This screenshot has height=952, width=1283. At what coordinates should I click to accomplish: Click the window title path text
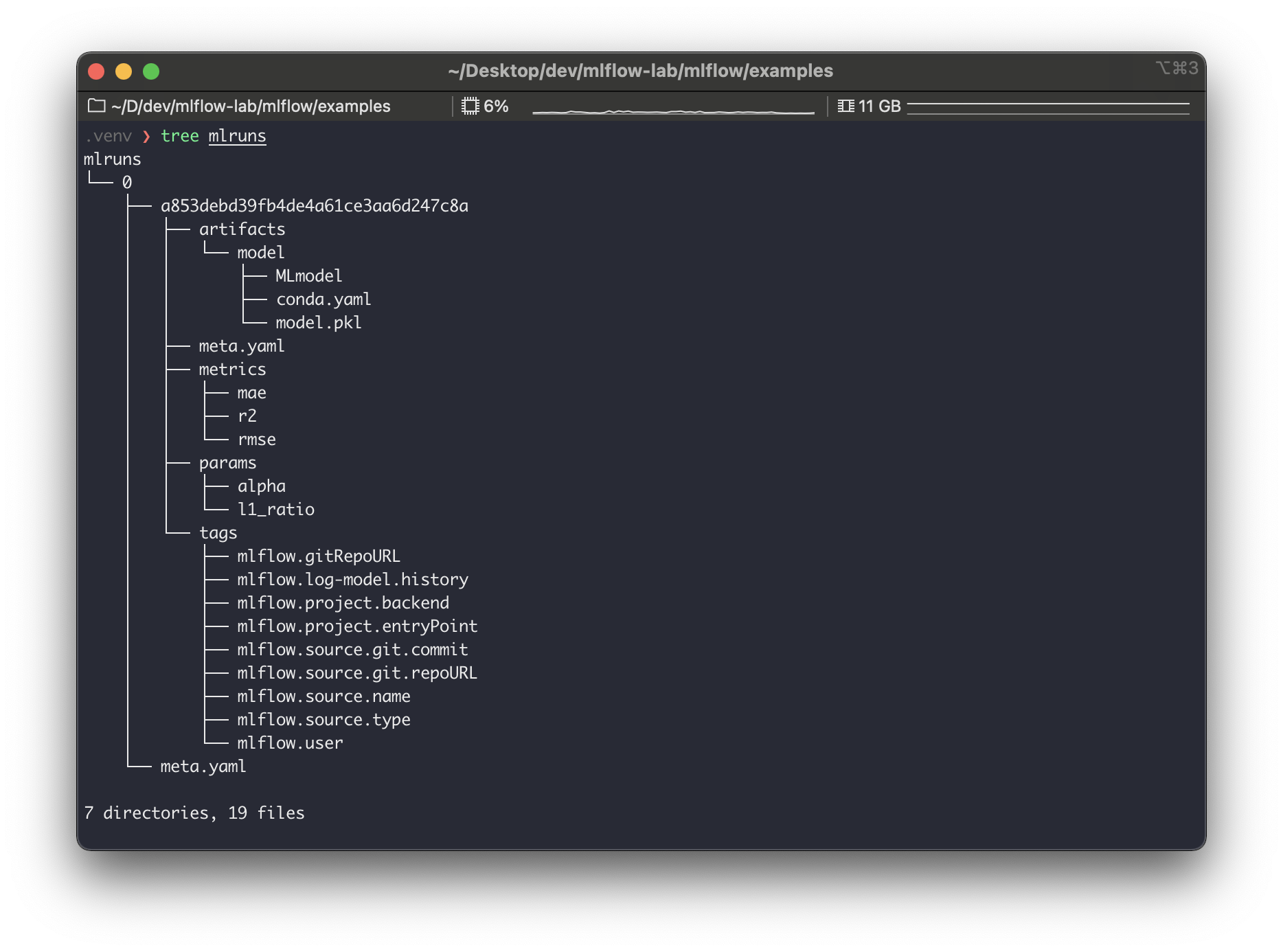tap(640, 71)
